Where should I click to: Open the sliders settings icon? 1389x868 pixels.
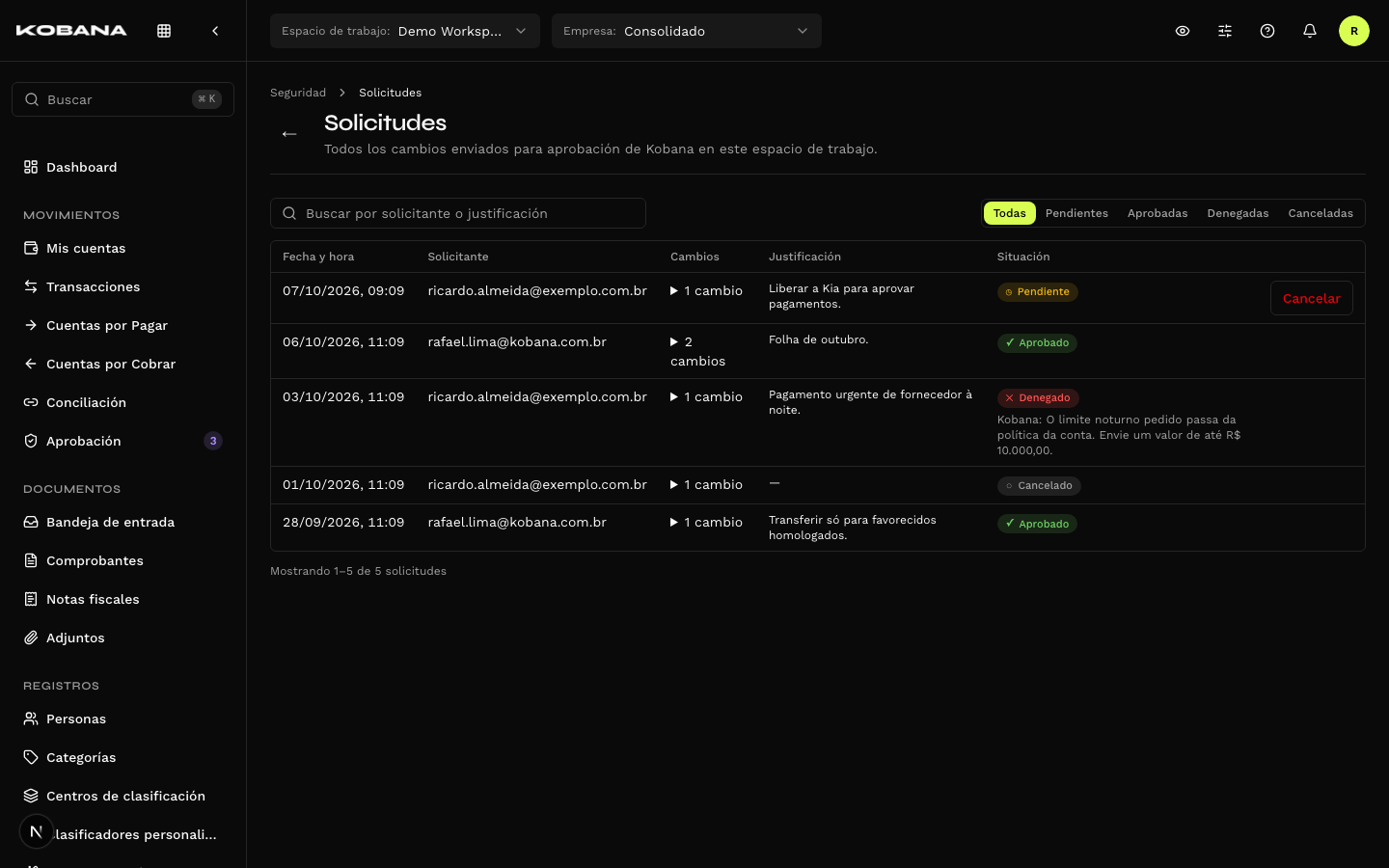[1225, 31]
